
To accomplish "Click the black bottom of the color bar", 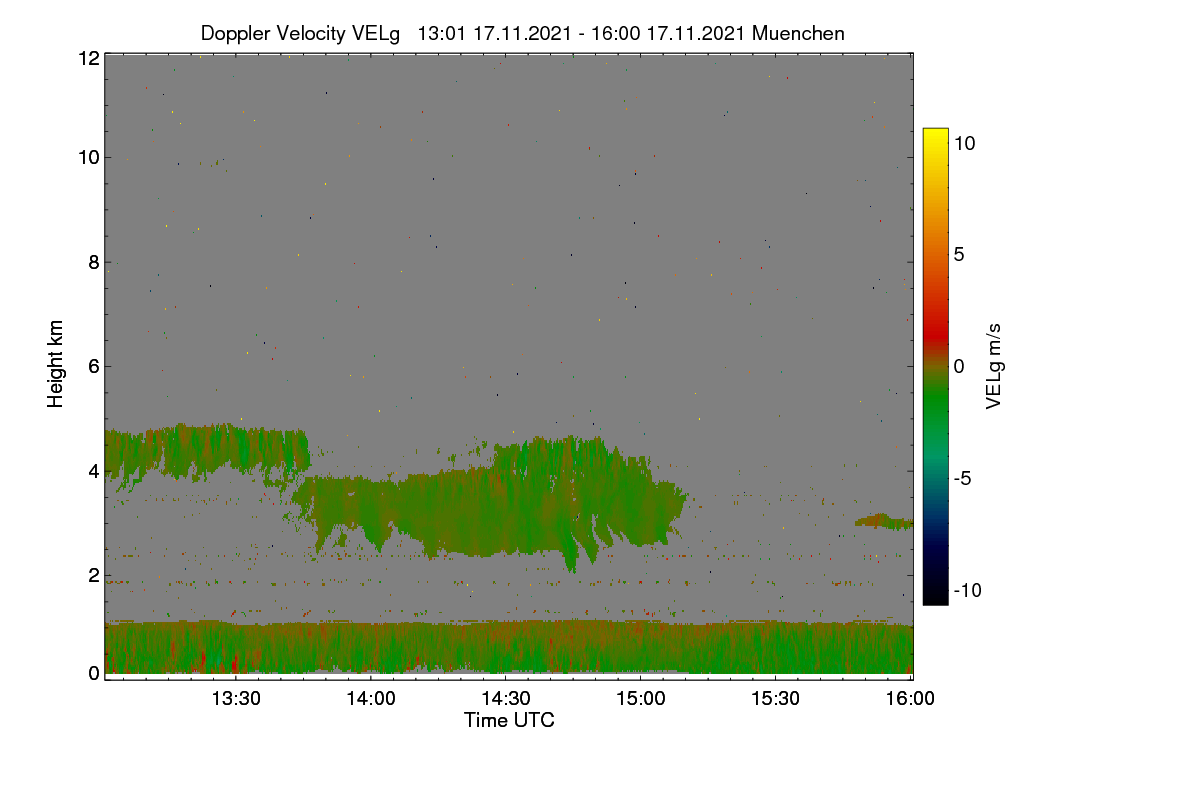I will (935, 595).
